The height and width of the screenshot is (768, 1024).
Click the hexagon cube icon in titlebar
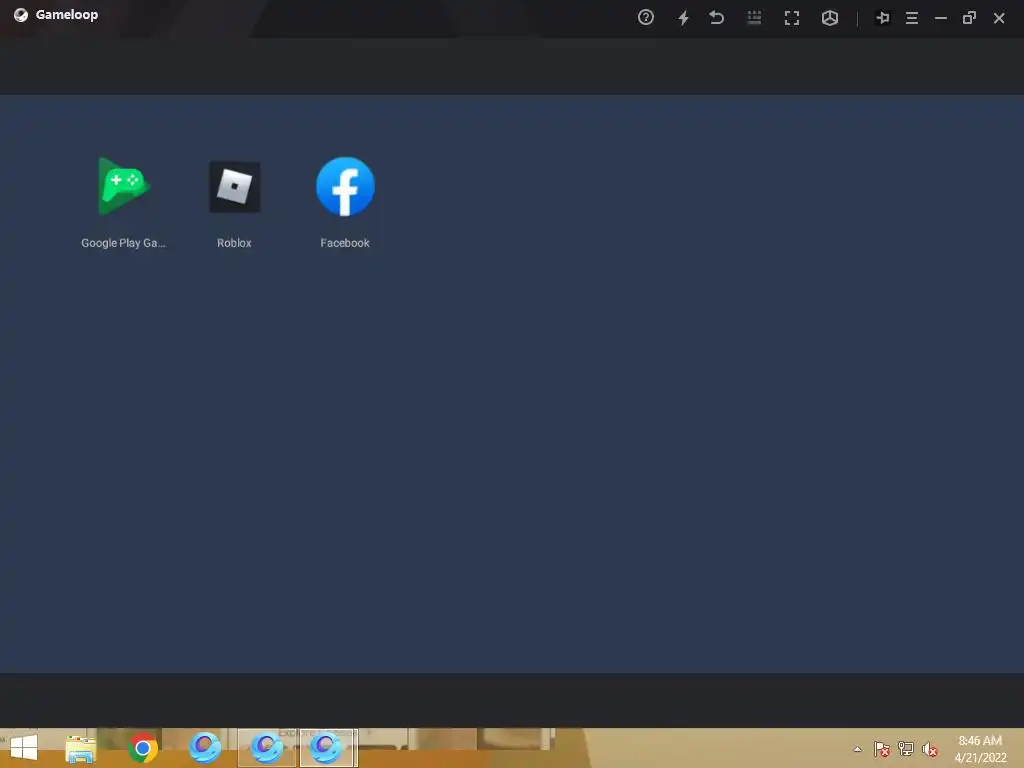point(829,18)
